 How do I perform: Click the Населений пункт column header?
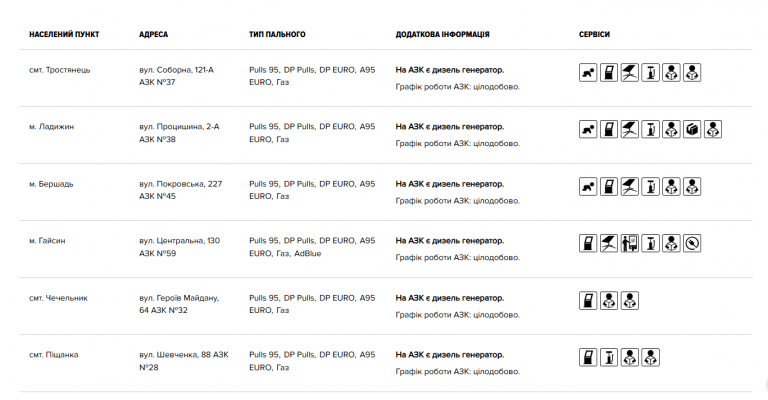pos(64,34)
